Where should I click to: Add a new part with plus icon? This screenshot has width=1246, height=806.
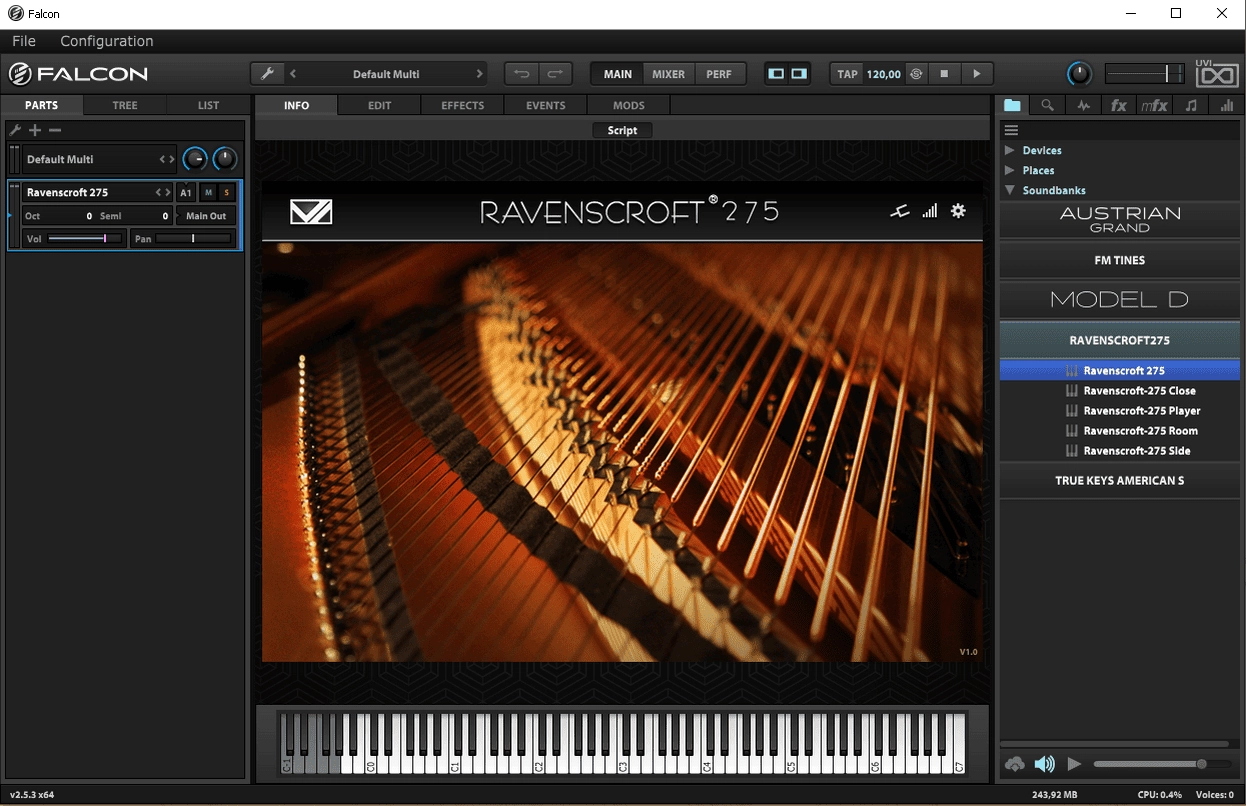tap(35, 130)
